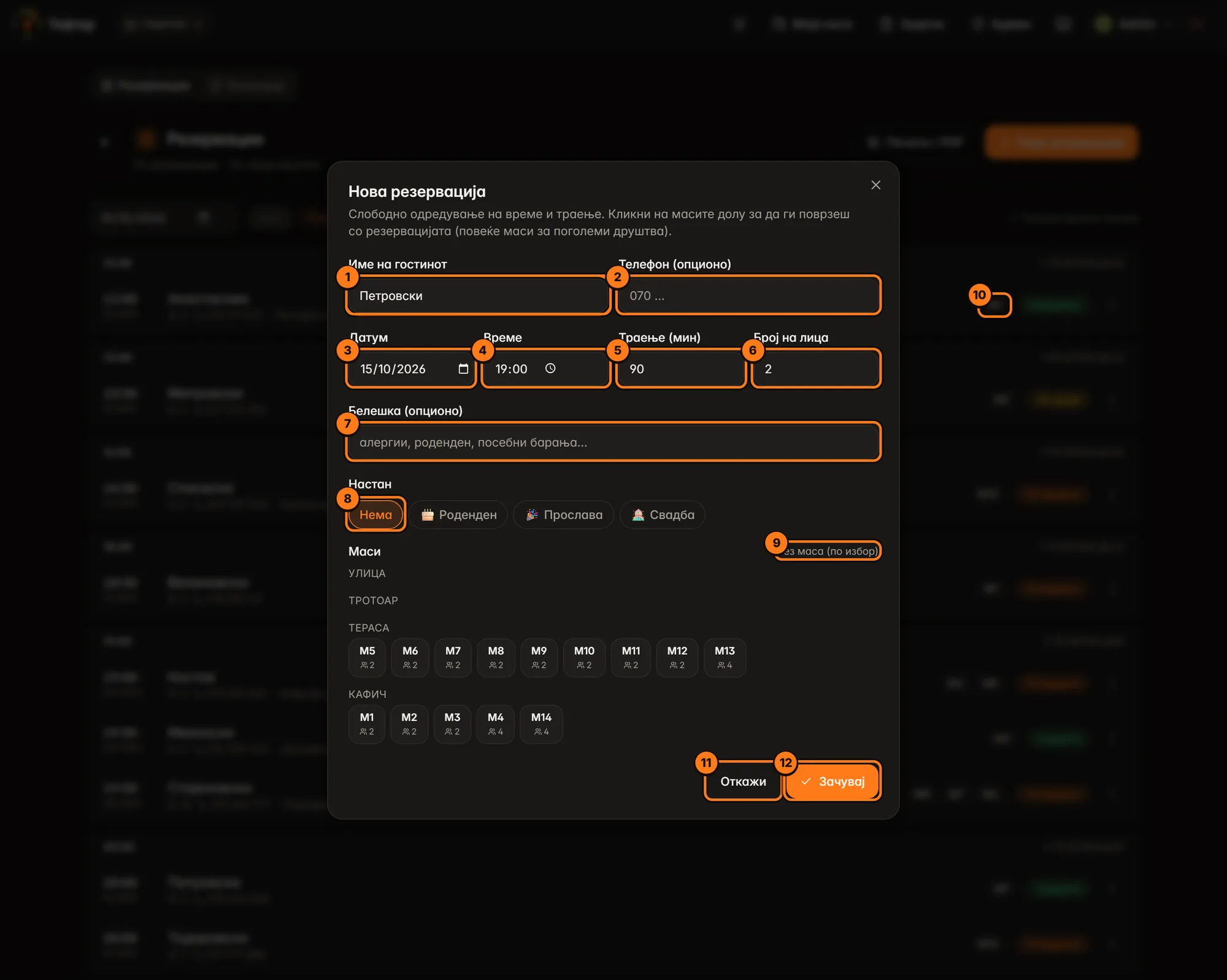Select table M12 on the terrace
1227x980 pixels.
(677, 657)
